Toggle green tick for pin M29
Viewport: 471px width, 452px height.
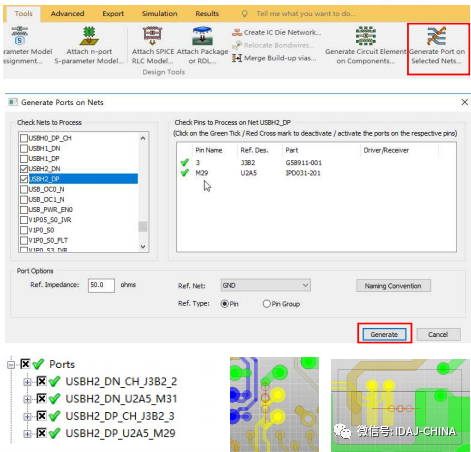coord(185,173)
